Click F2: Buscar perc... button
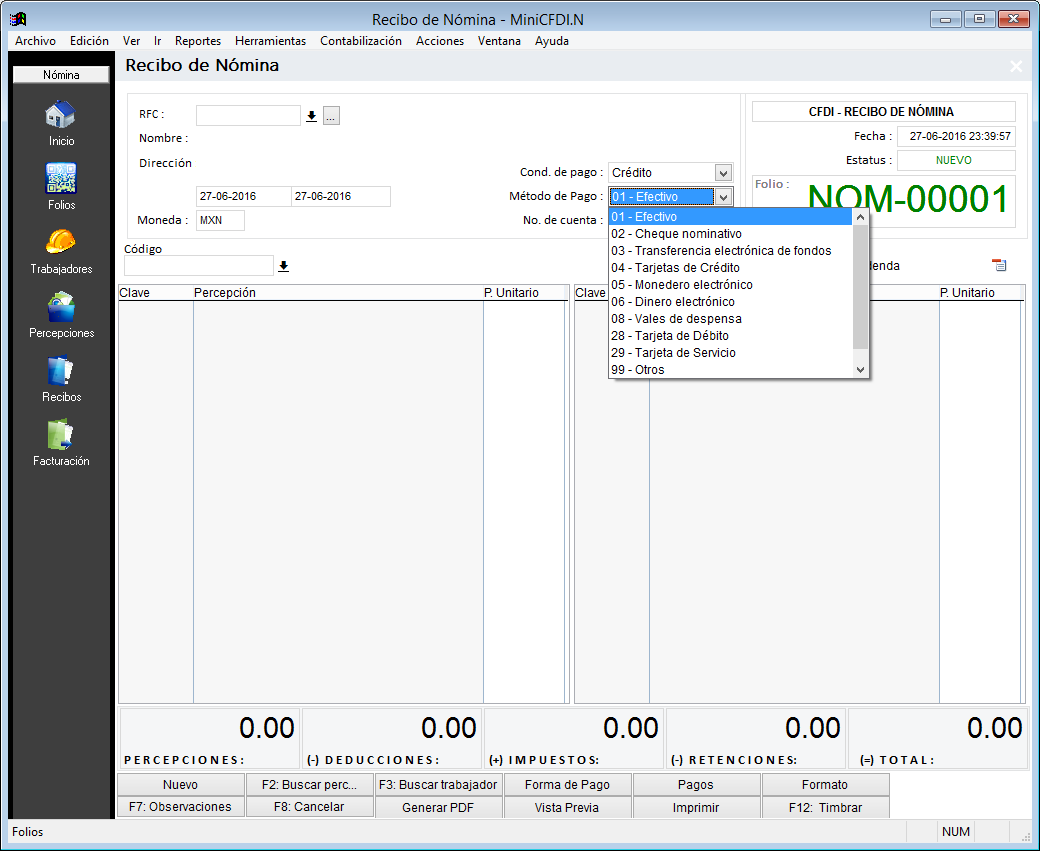The width and height of the screenshot is (1040, 851). point(309,785)
